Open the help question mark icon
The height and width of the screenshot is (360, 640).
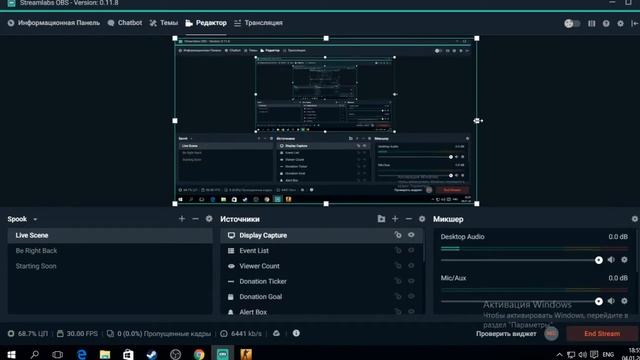(606, 24)
